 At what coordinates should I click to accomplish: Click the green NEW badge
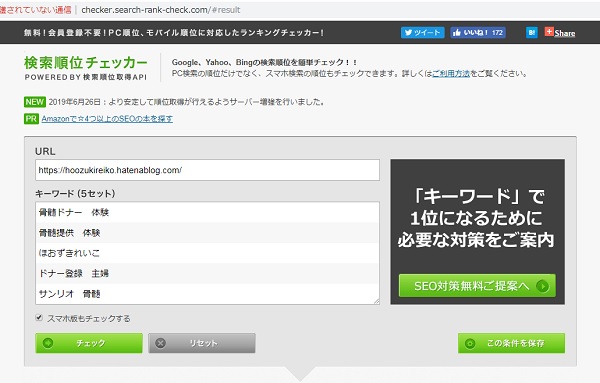[35, 102]
